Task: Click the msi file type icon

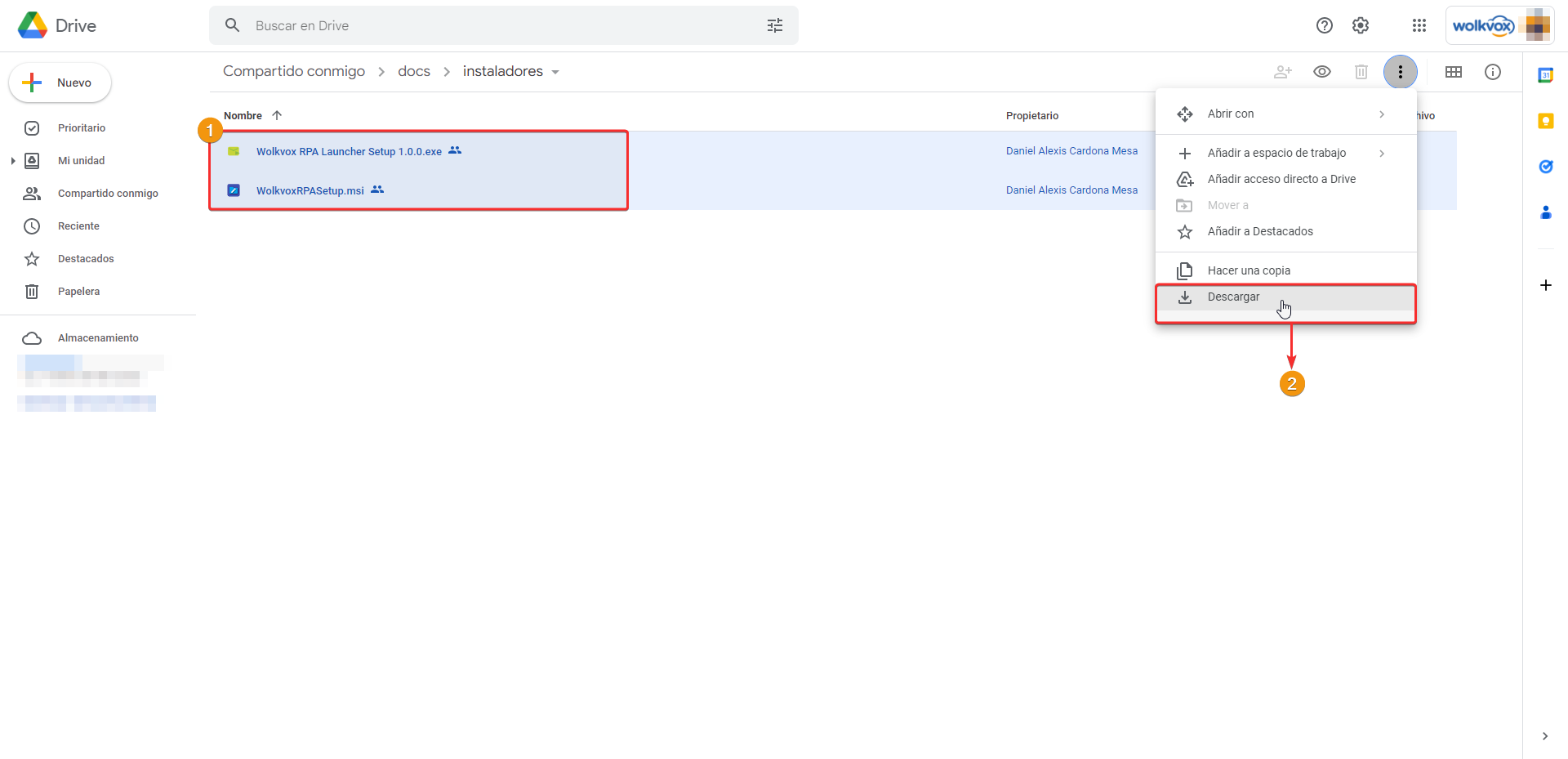Action: tap(234, 190)
